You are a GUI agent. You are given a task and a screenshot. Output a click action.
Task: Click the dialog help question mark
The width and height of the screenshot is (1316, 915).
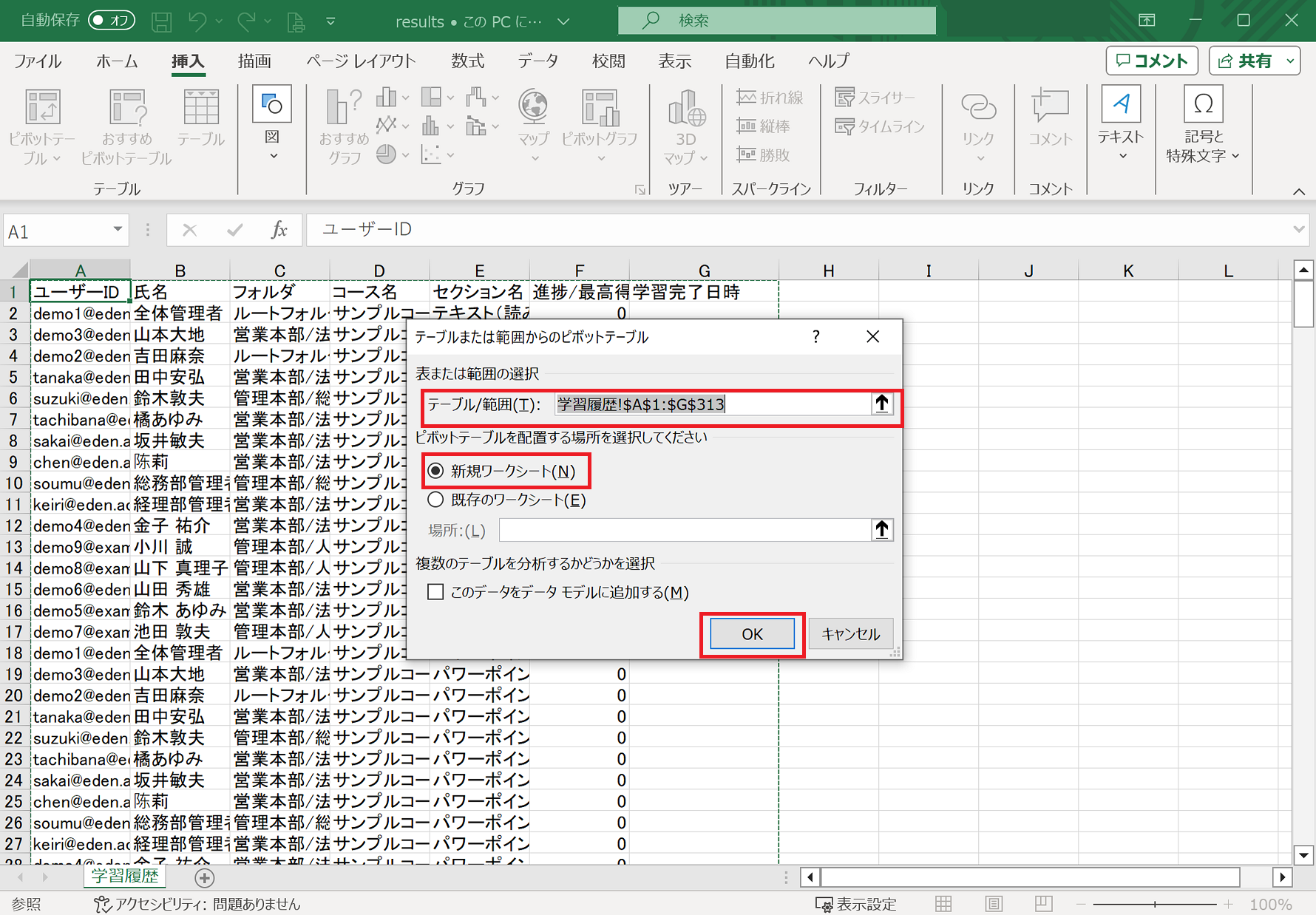coord(815,337)
